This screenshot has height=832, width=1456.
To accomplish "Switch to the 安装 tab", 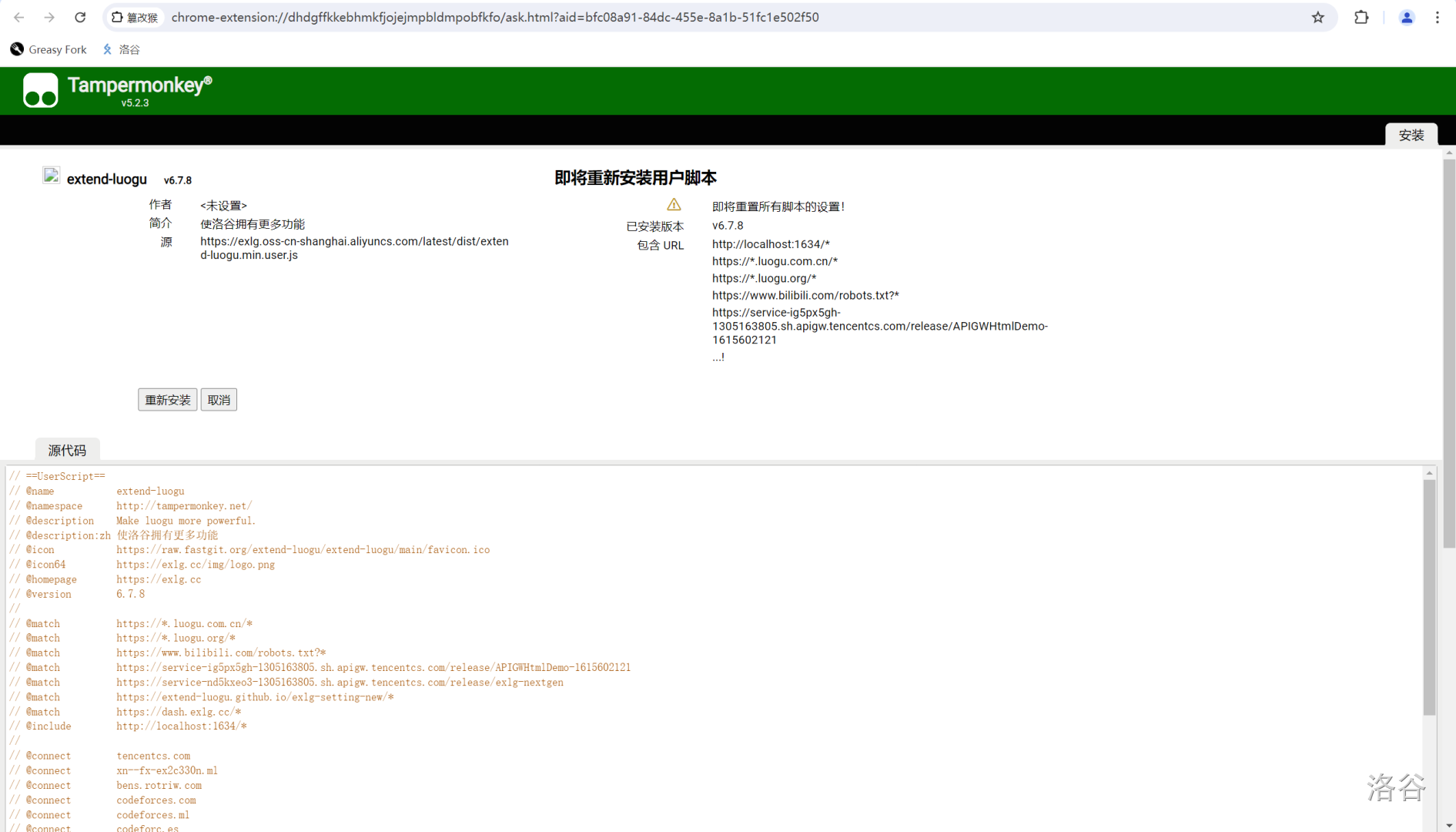I will (1411, 135).
